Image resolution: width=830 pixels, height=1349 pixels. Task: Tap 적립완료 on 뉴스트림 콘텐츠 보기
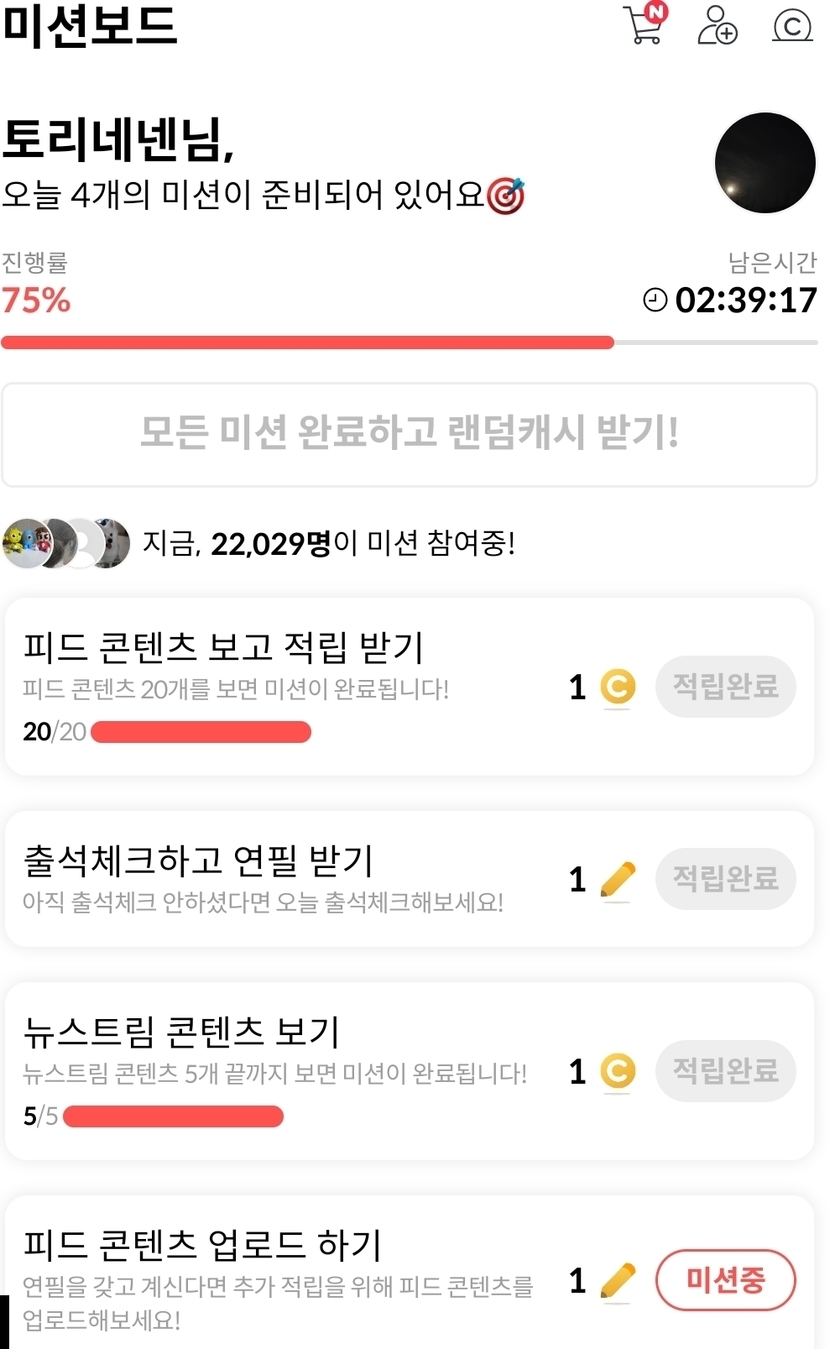(725, 1071)
